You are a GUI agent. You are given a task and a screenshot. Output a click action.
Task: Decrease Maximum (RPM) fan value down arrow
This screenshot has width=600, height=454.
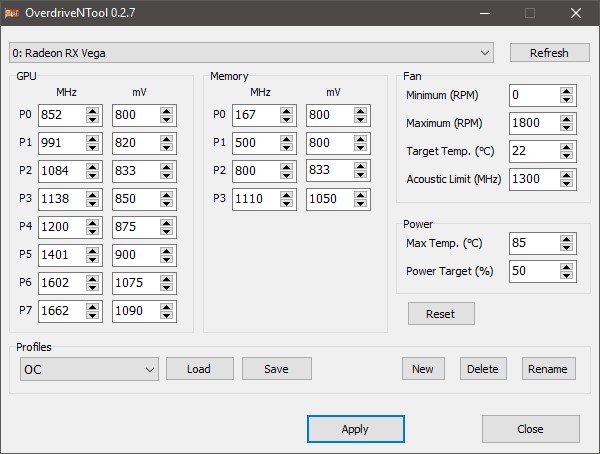click(566, 127)
